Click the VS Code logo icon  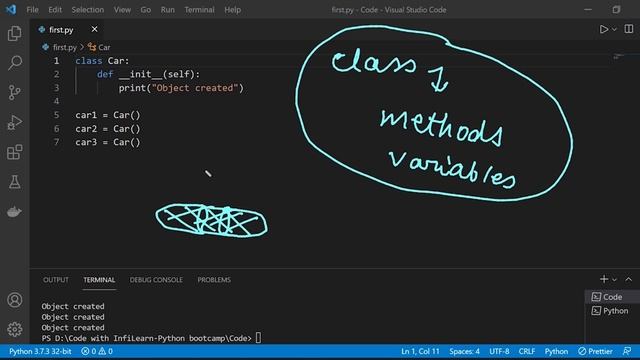pyautogui.click(x=11, y=9)
